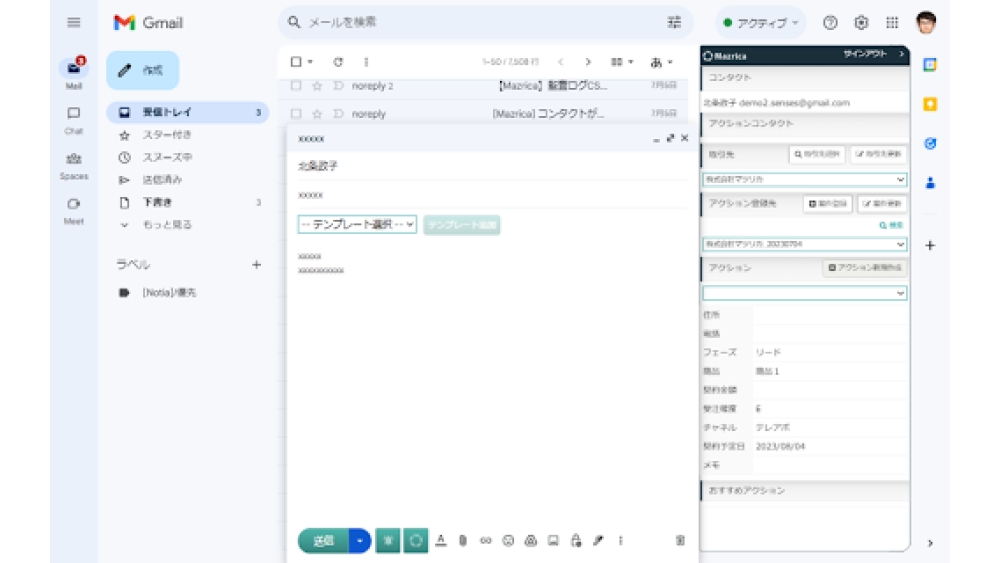Tick the select-all messages checkbox

click(x=296, y=62)
